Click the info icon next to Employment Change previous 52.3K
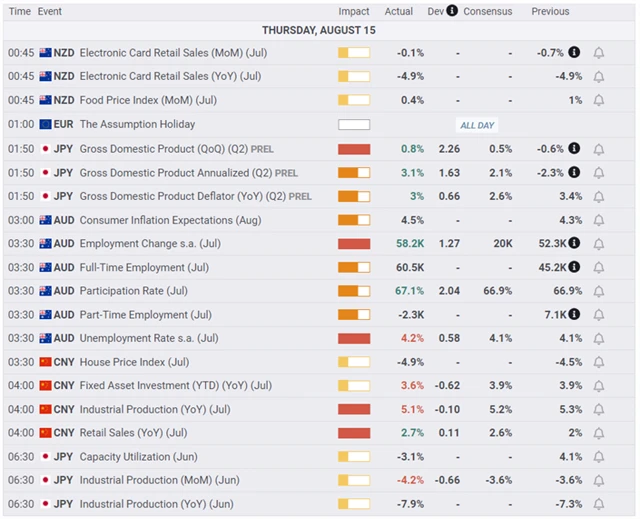Screen dimensions: 640x519 [x=575, y=243]
